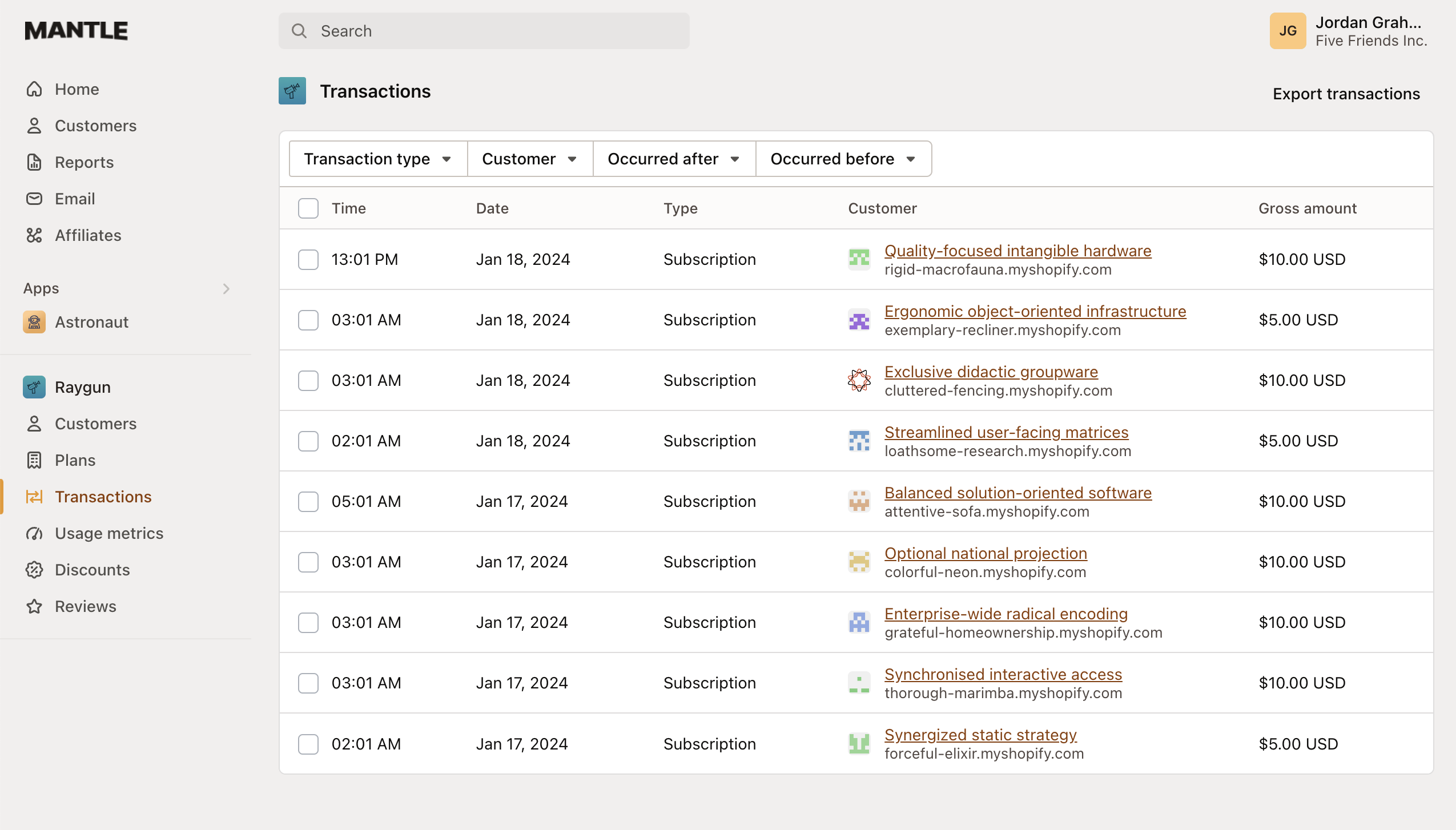
Task: Click the Email envelope icon
Action: [34, 199]
